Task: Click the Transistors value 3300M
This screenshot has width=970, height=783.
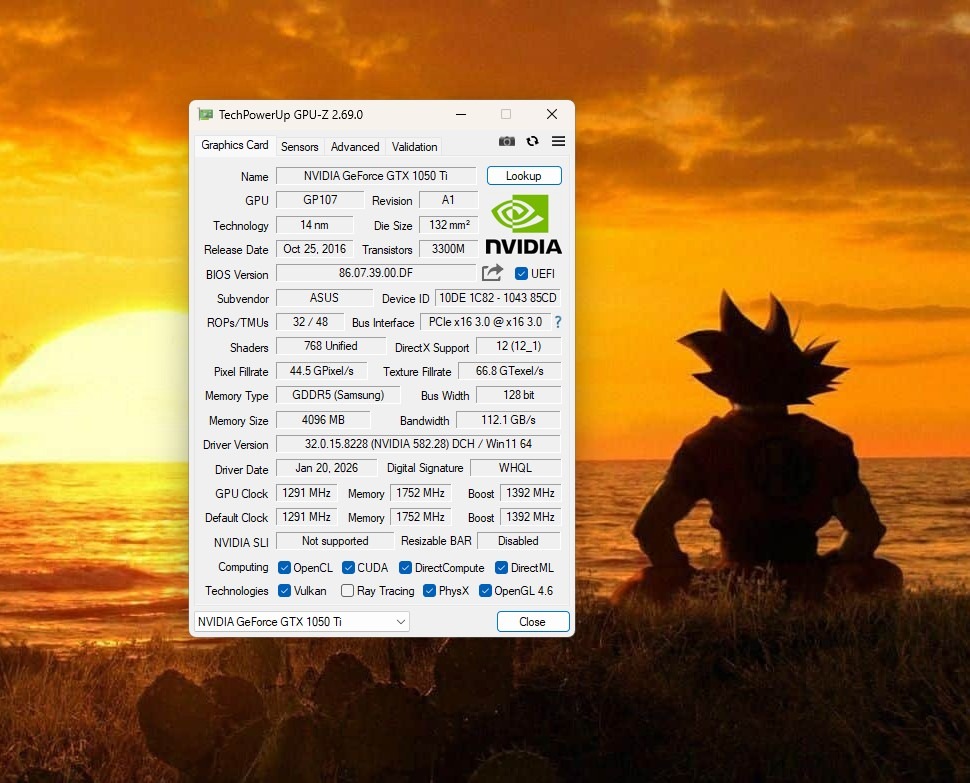Action: [449, 249]
